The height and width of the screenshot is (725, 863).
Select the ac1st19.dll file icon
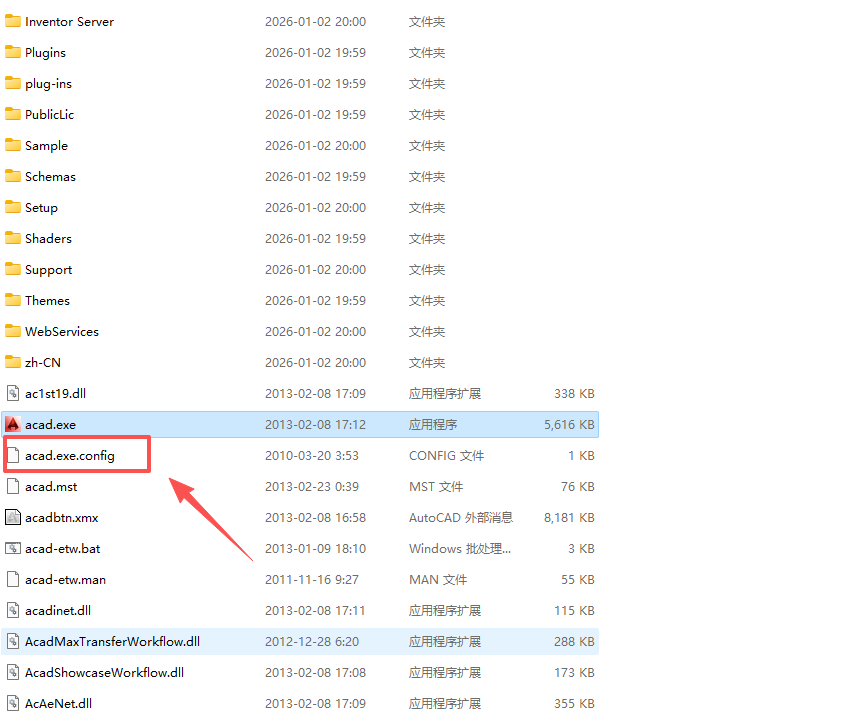coord(13,393)
